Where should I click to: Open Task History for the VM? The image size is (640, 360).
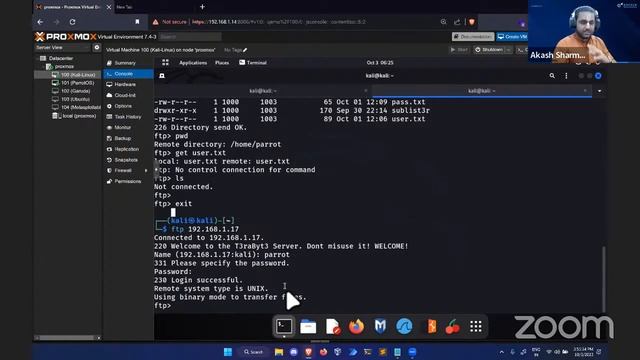tap(127, 117)
